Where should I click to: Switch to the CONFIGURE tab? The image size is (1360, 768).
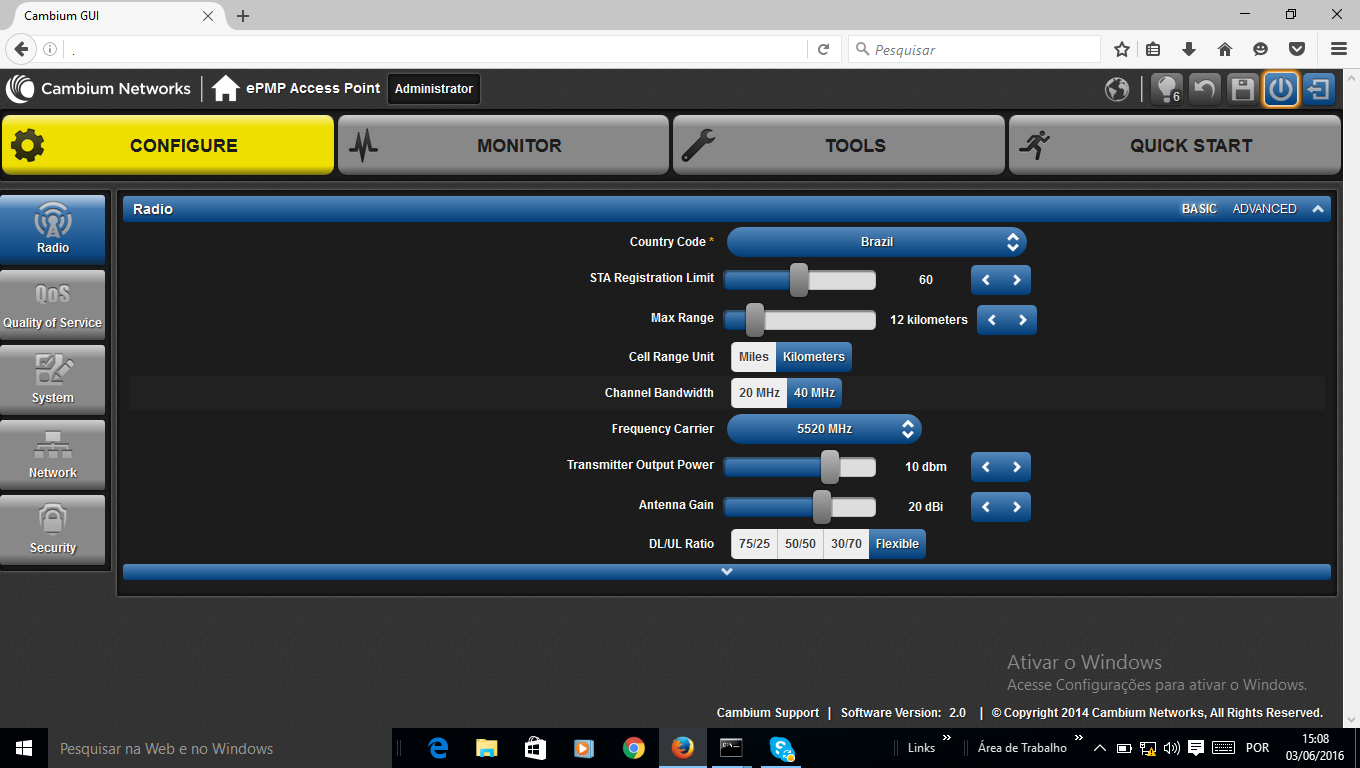tap(168, 145)
